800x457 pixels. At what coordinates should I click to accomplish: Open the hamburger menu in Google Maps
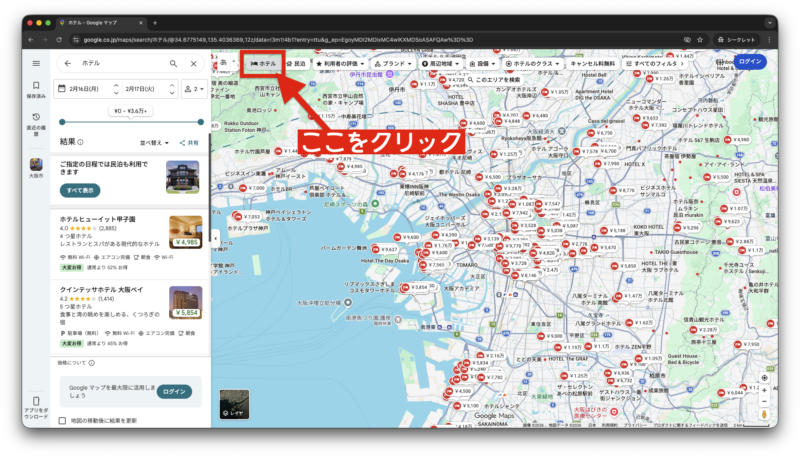pos(36,63)
